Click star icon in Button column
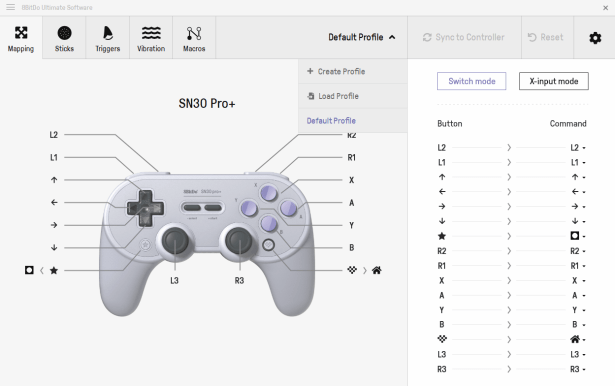 click(x=442, y=236)
